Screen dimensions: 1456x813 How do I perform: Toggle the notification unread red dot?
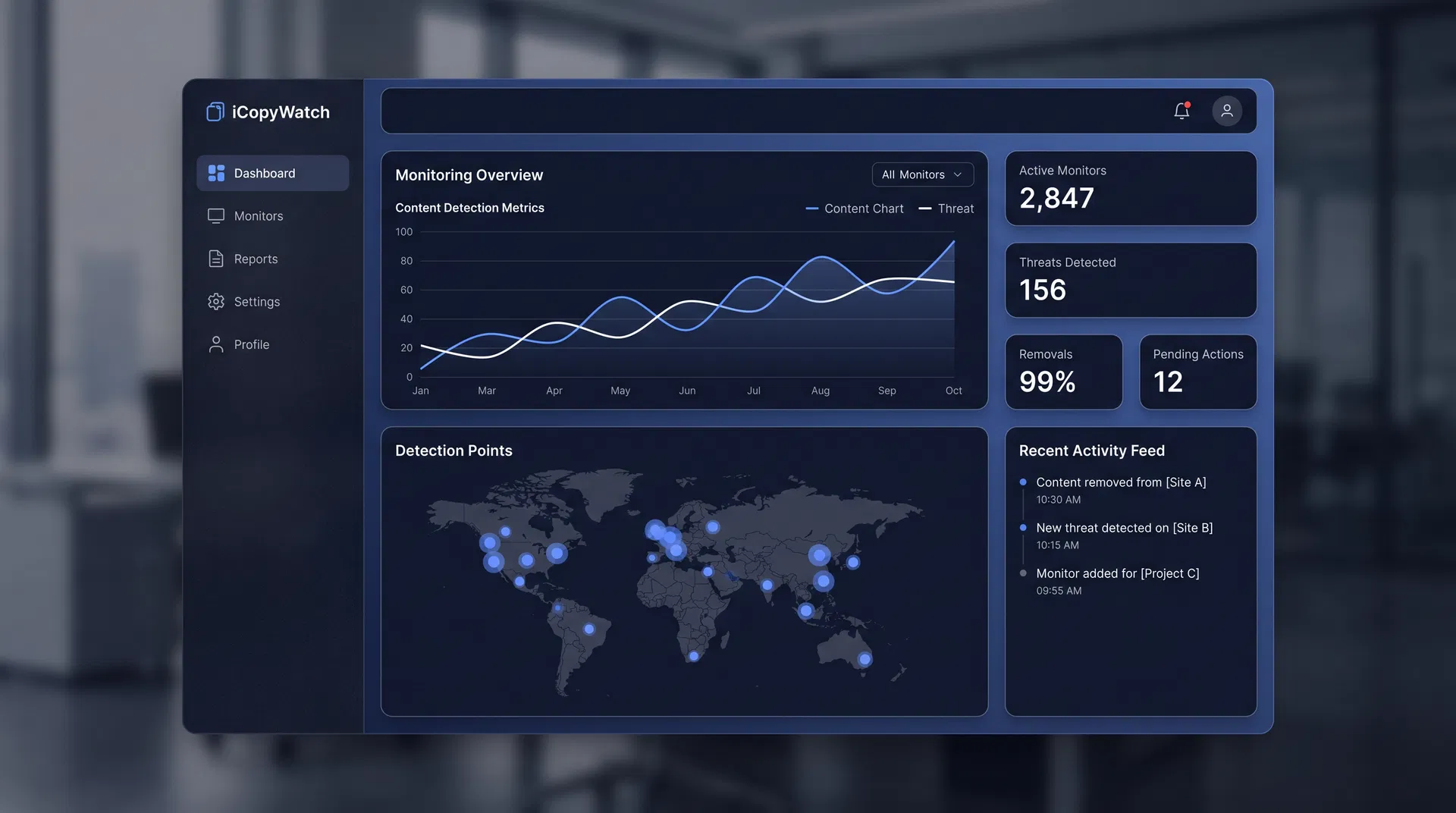click(1188, 104)
